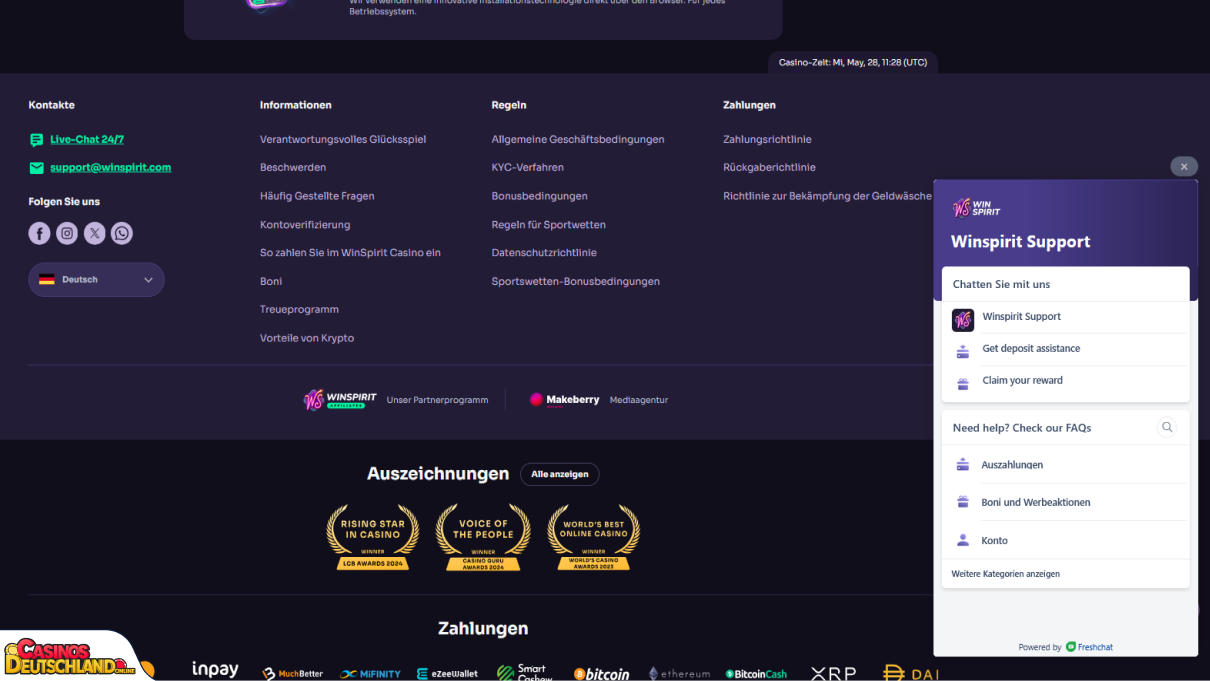Close the Winspirit Support chat widget
Viewport: 1210px width, 681px height.
[1184, 167]
